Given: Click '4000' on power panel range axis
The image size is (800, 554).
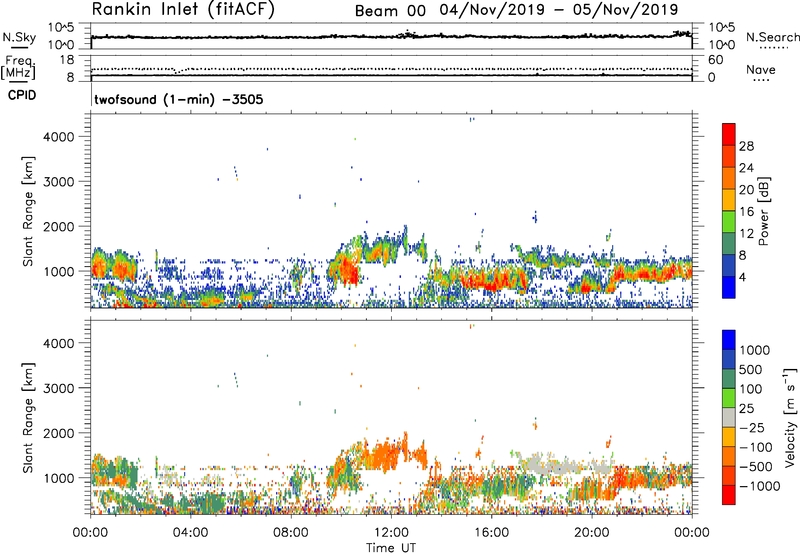Looking at the screenshot, I should [59, 137].
